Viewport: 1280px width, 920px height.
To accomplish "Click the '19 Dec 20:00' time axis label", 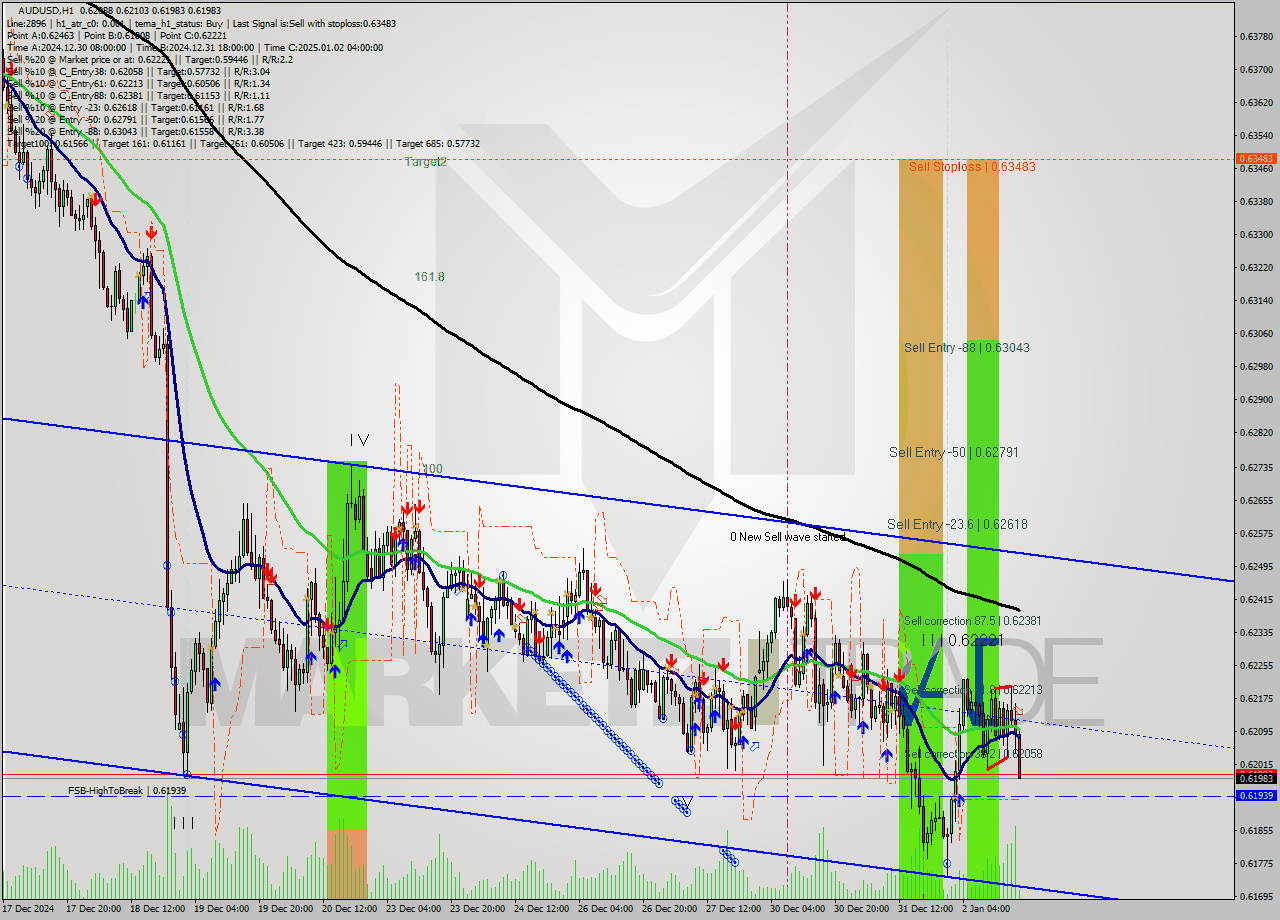I will [x=286, y=909].
